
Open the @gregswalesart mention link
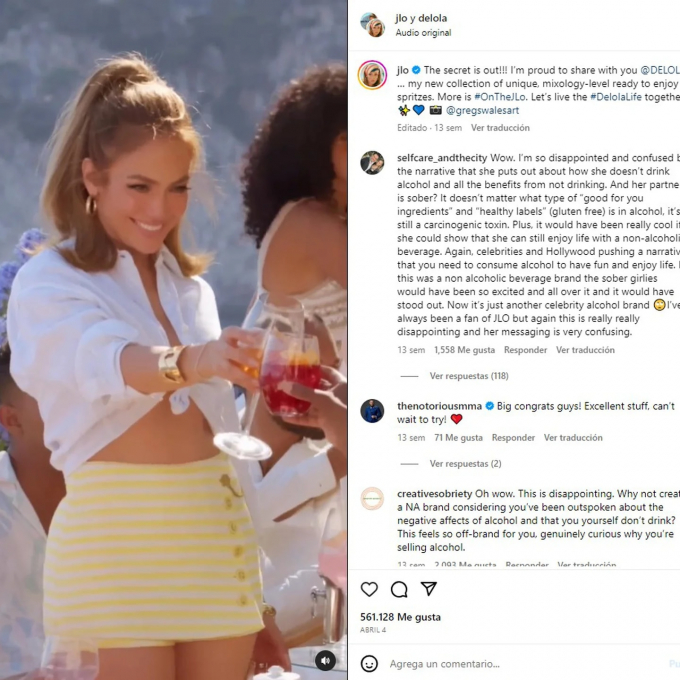[482, 111]
